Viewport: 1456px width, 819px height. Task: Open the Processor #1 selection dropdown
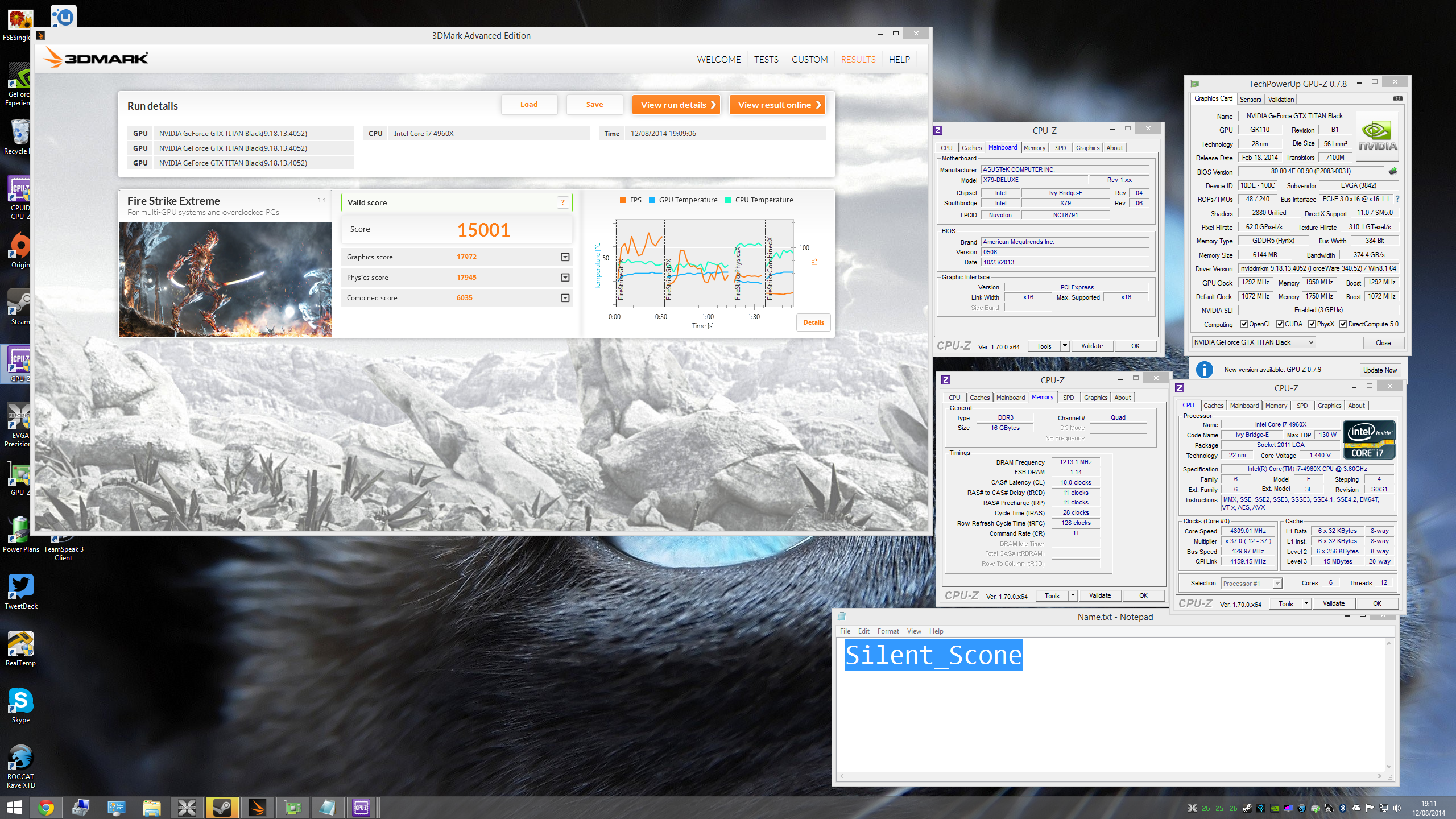1252,583
